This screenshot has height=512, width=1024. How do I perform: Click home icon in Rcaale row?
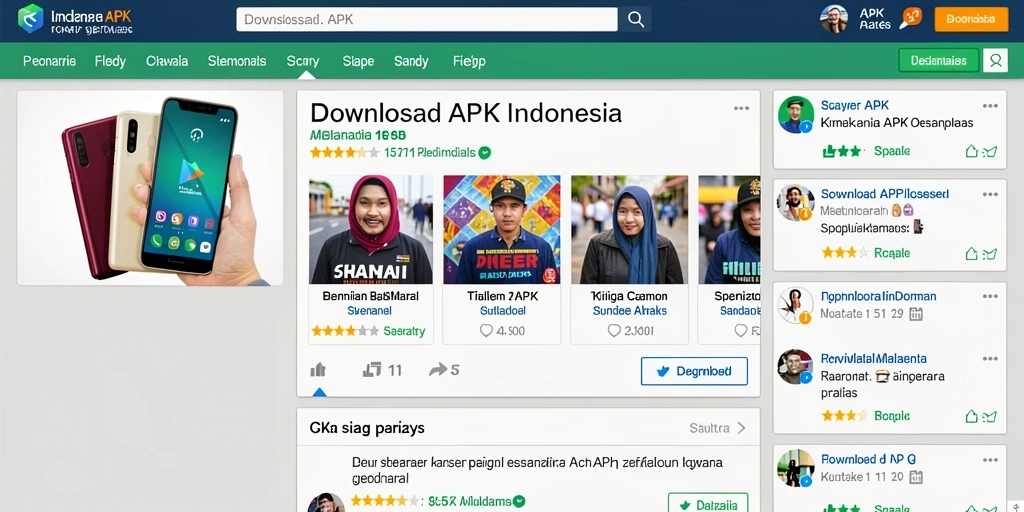[x=972, y=253]
